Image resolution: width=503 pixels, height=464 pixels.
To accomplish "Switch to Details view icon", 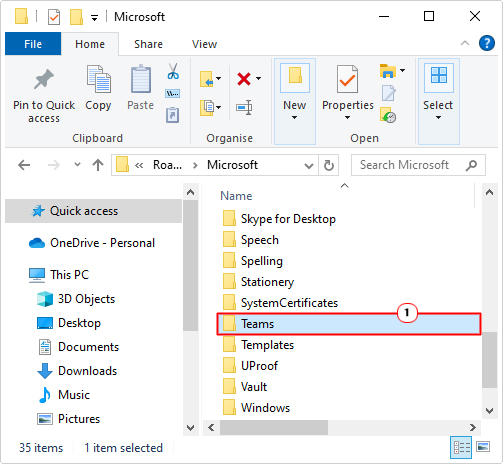I will (461, 447).
